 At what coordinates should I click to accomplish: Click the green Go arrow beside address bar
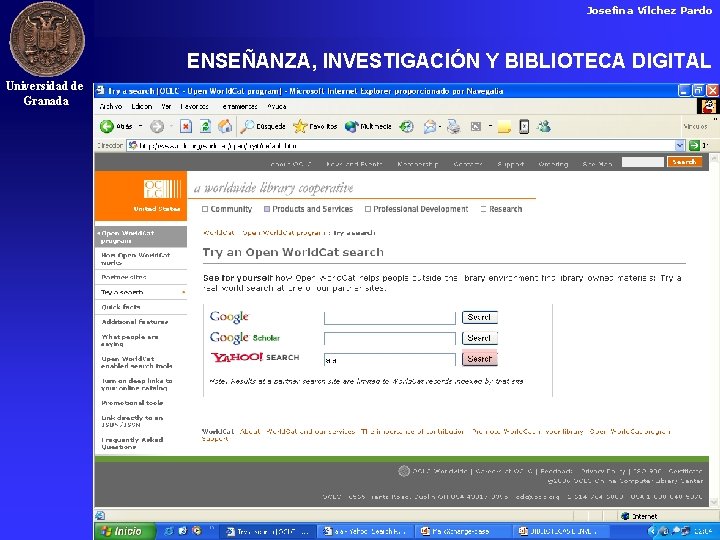tap(694, 146)
